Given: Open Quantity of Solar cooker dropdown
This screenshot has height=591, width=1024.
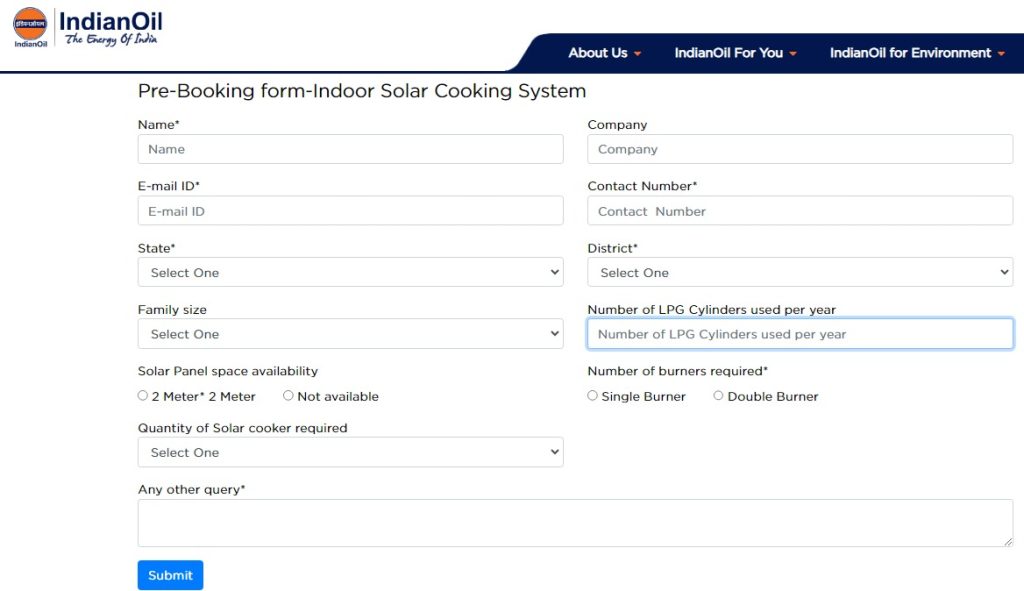Looking at the screenshot, I should [x=350, y=452].
